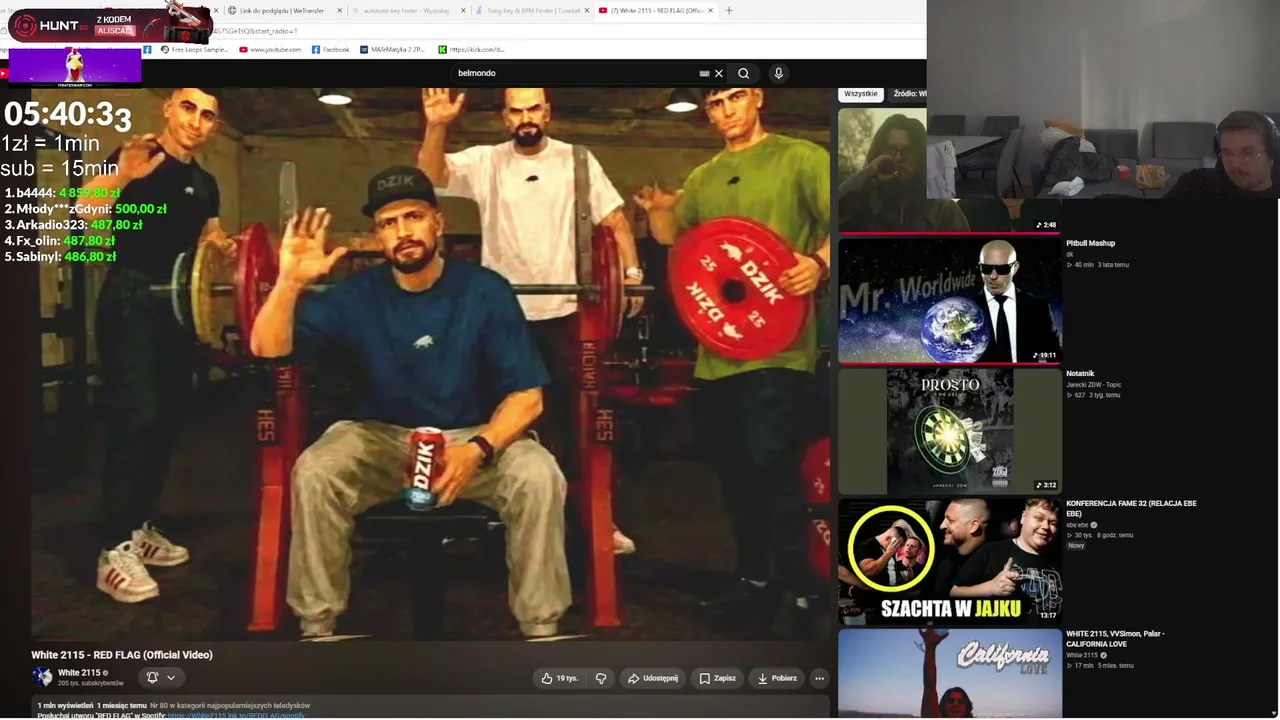Open the www.youtube.com bookmark

click(x=270, y=49)
